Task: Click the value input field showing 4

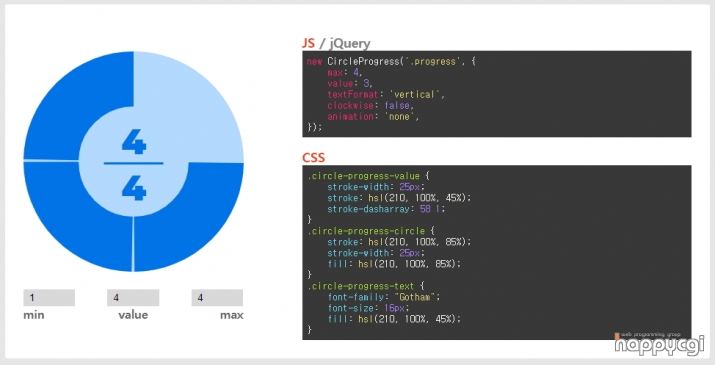Action: 133,297
